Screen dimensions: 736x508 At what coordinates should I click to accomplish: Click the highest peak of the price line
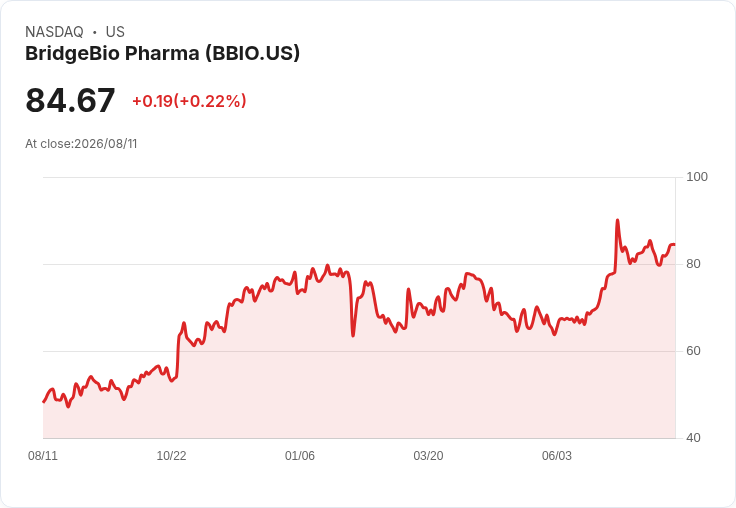tap(617, 220)
